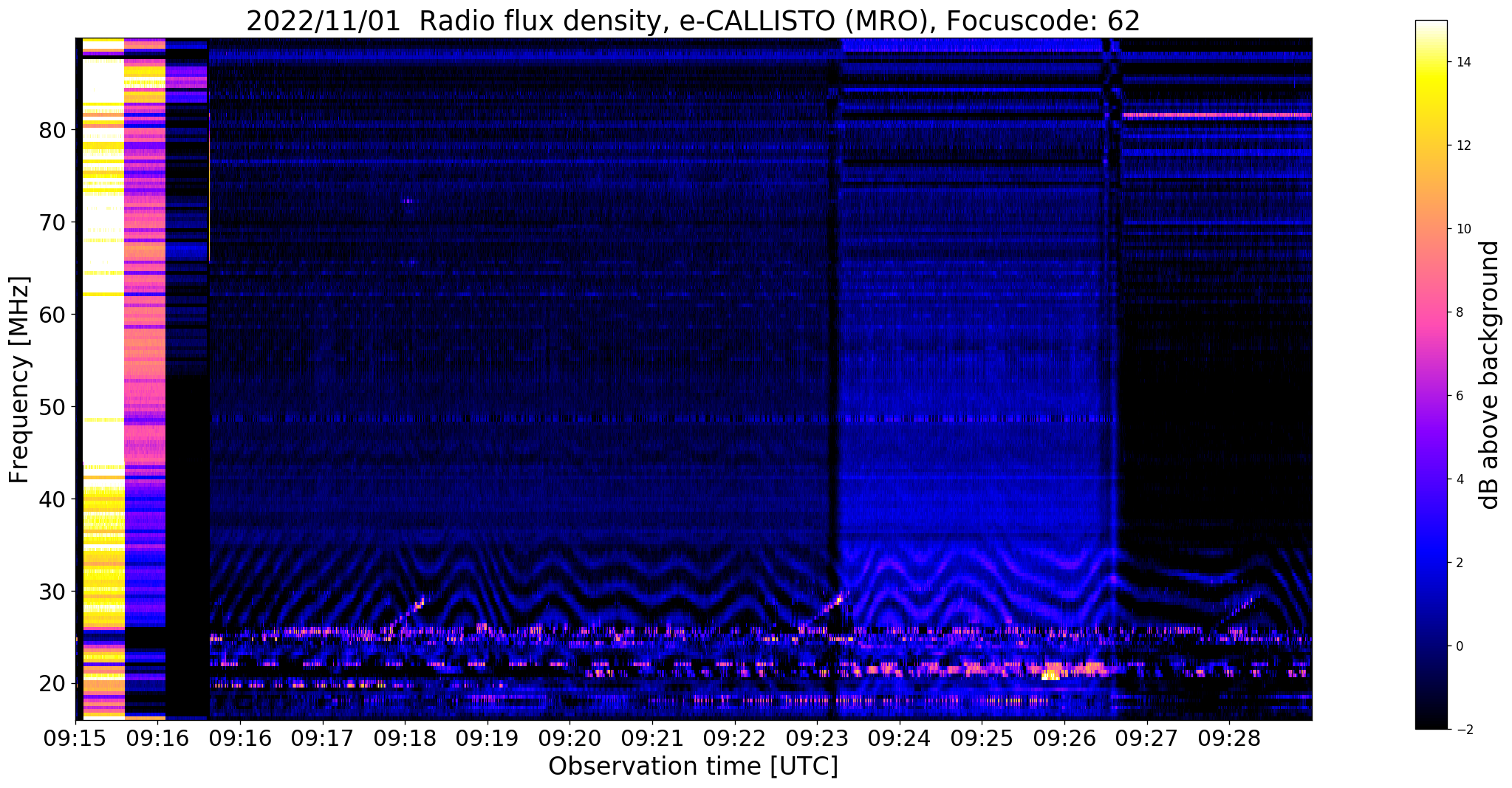This screenshot has height=788, width=1512.
Task: Click the 80 MHz frequency tick label
Action: tap(52, 130)
